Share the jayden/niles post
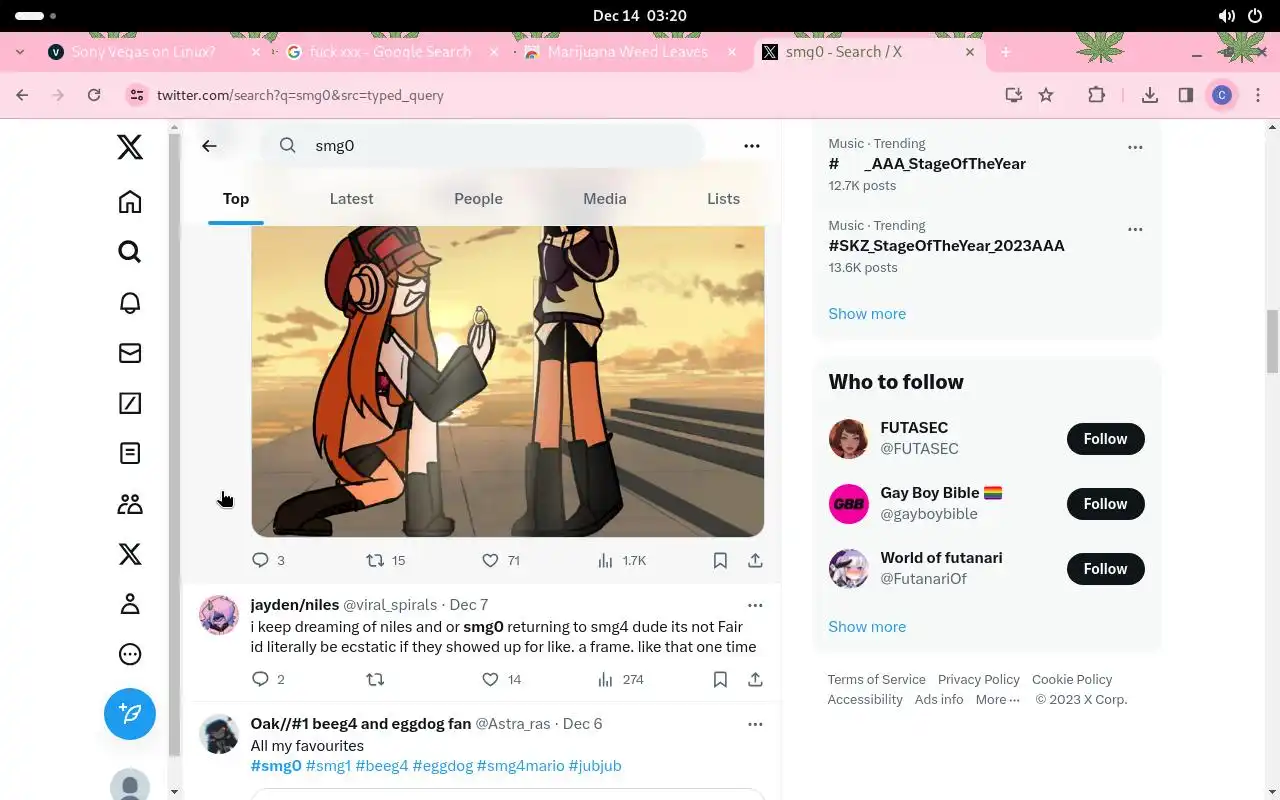 755,679
